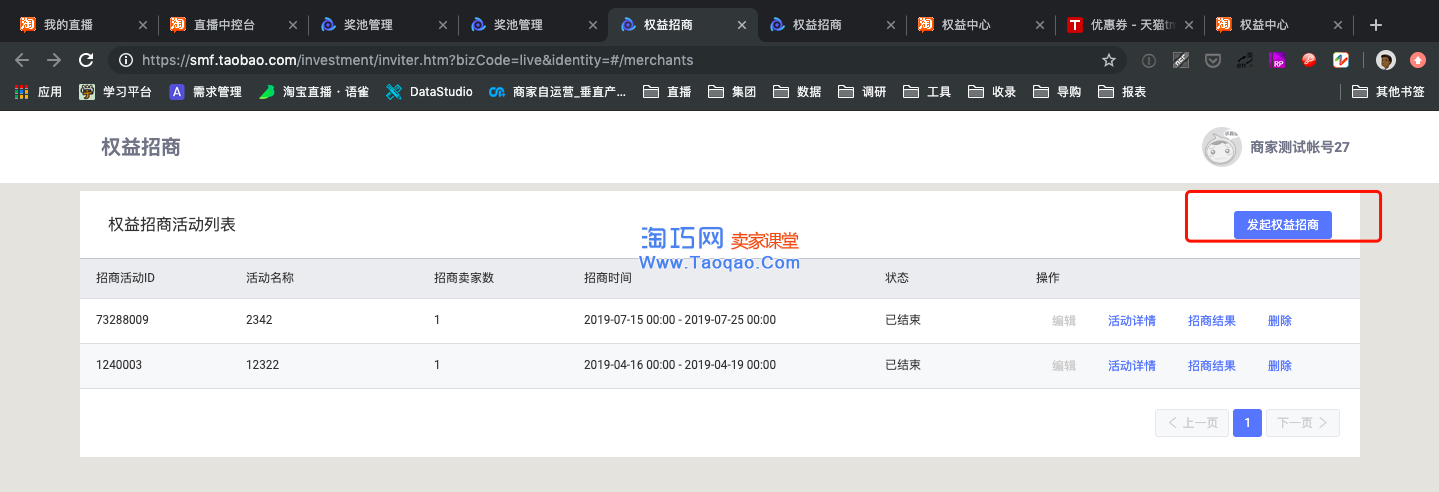This screenshot has height=492, width=1439.
Task: Click the red Chrome update arrow icon
Action: (x=1417, y=60)
